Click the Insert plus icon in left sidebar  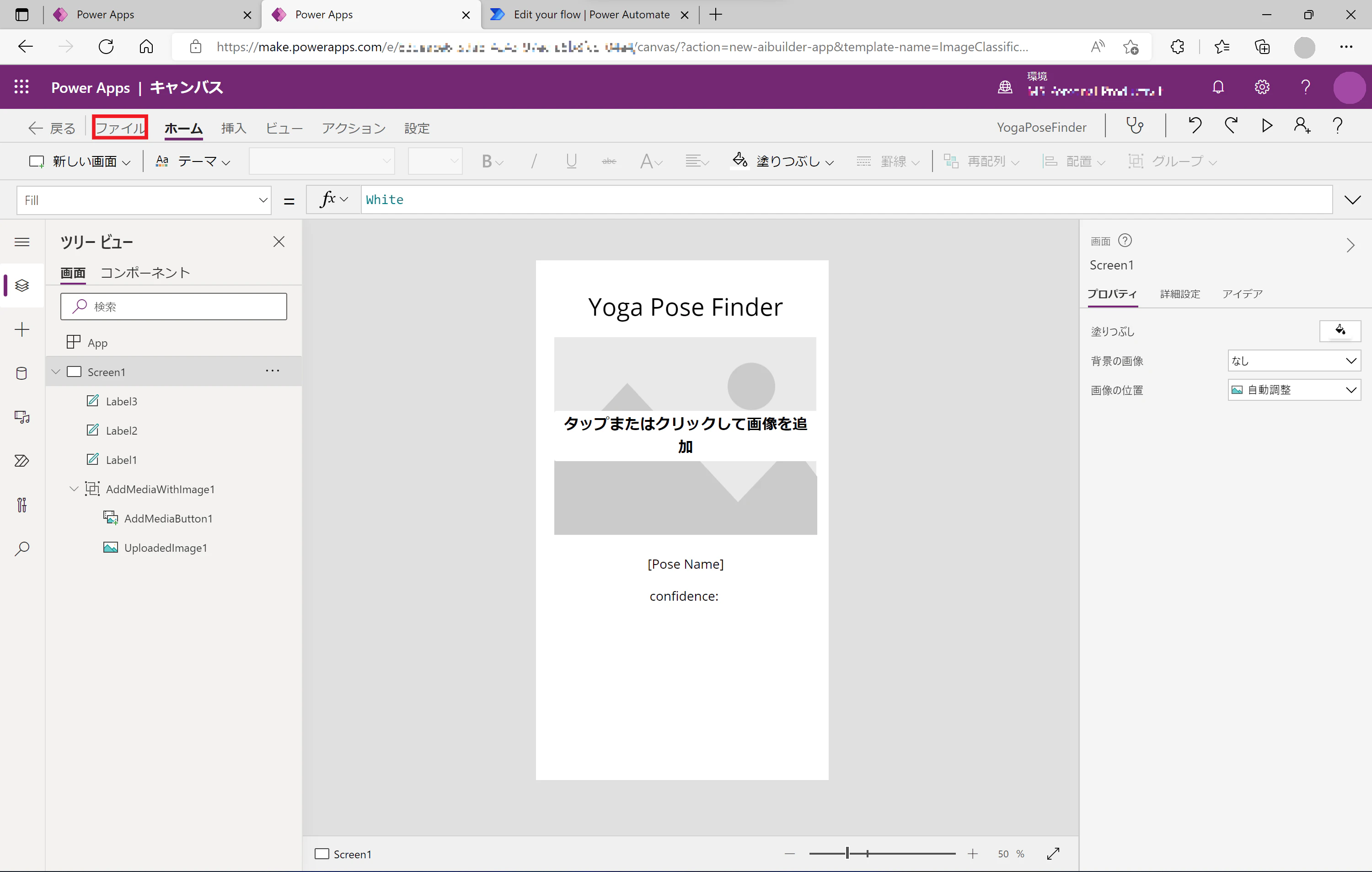(x=21, y=329)
